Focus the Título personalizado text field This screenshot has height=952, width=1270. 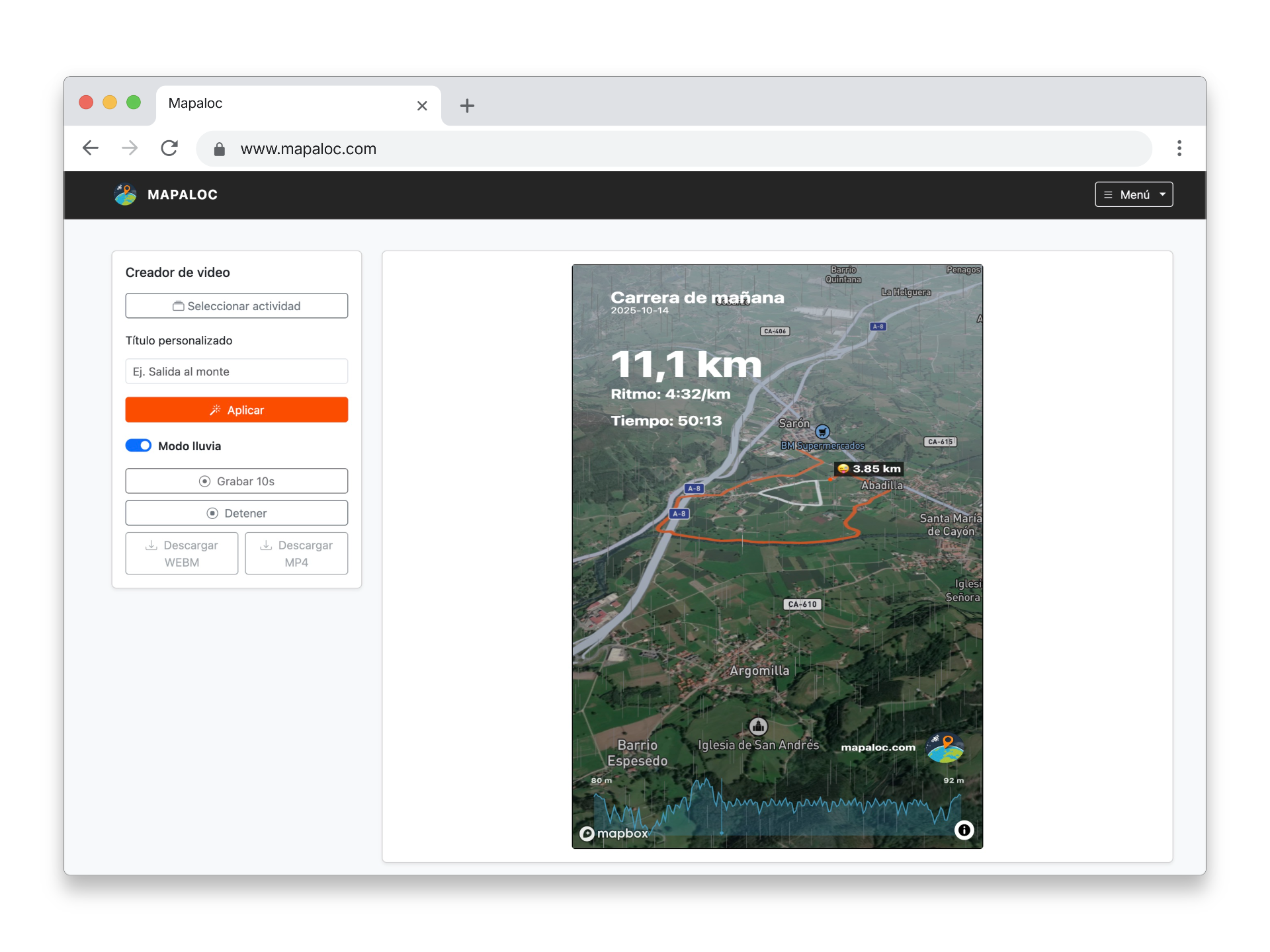236,372
